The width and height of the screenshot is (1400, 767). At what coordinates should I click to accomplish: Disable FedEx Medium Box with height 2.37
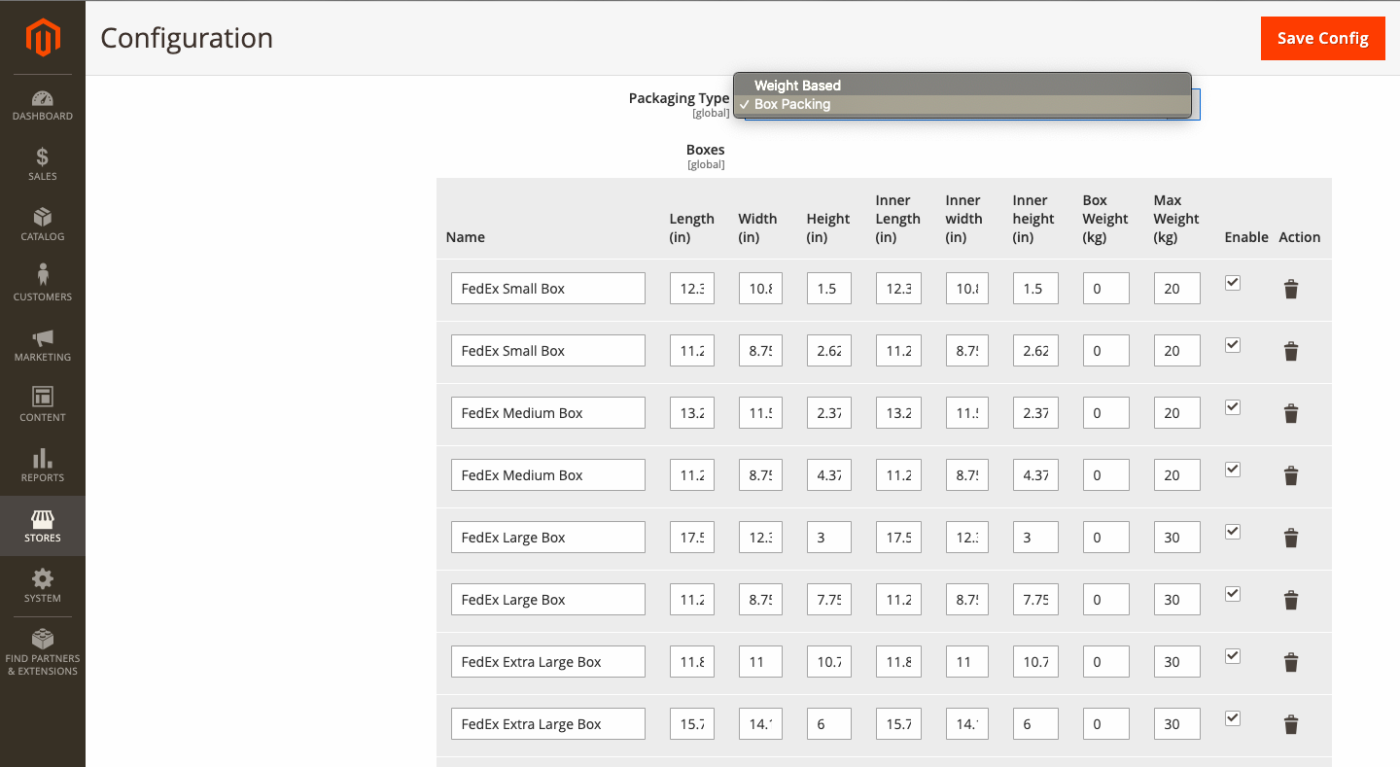click(x=1233, y=407)
